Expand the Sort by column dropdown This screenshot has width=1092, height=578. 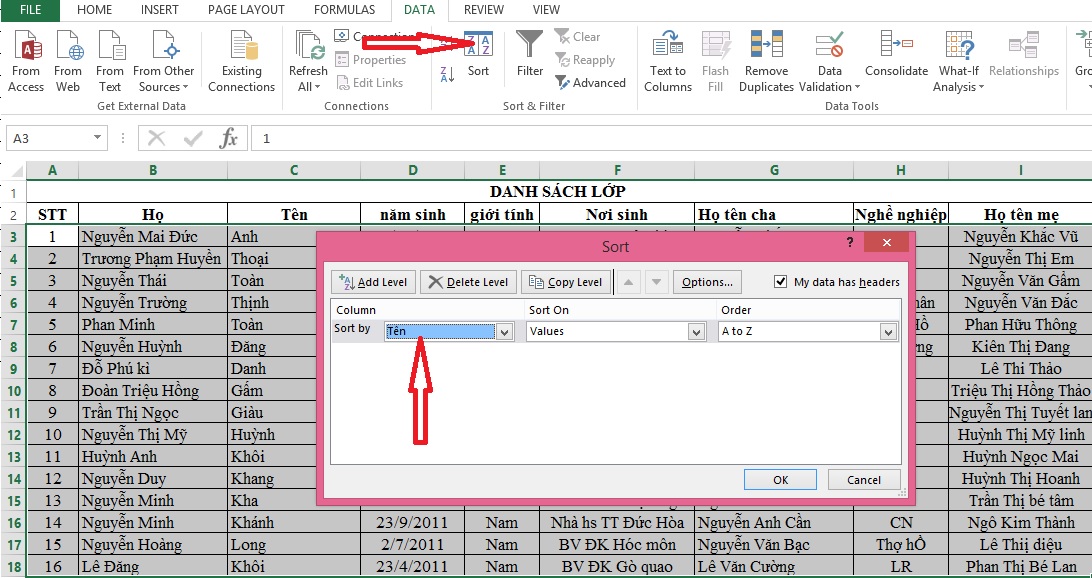coord(505,332)
